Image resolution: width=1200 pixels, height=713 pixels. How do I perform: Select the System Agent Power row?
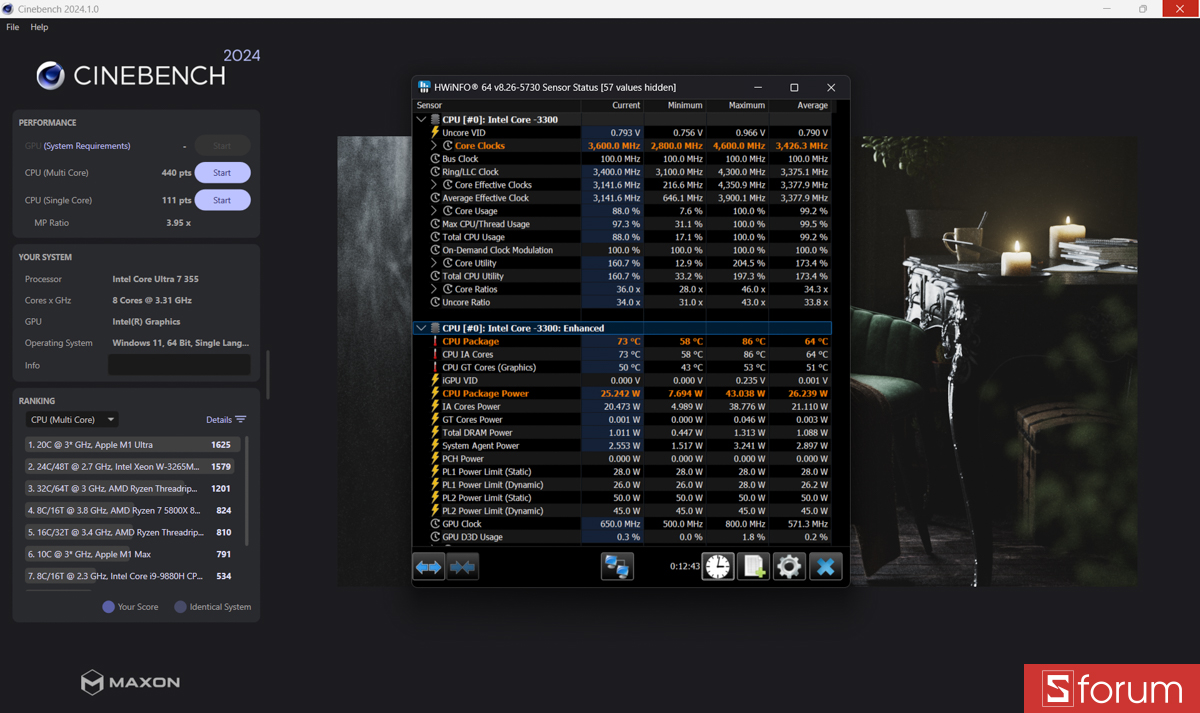(x=622, y=445)
